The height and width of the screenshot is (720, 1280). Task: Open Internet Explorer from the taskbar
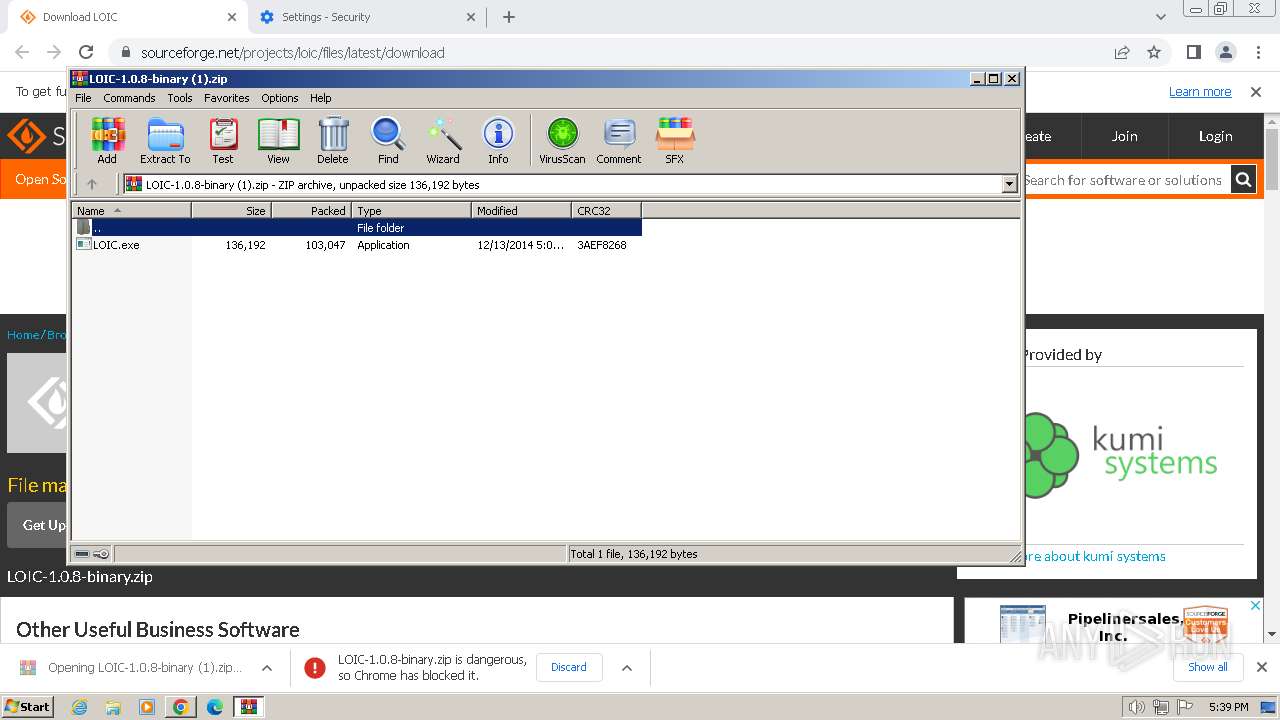(x=79, y=707)
